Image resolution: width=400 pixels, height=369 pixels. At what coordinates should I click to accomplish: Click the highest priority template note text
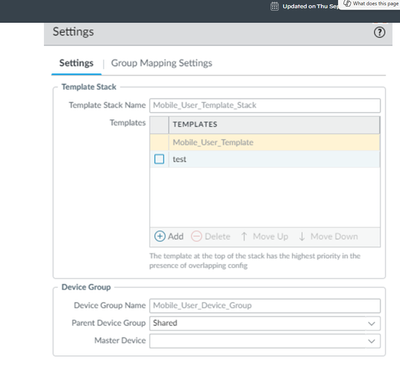coord(255,261)
